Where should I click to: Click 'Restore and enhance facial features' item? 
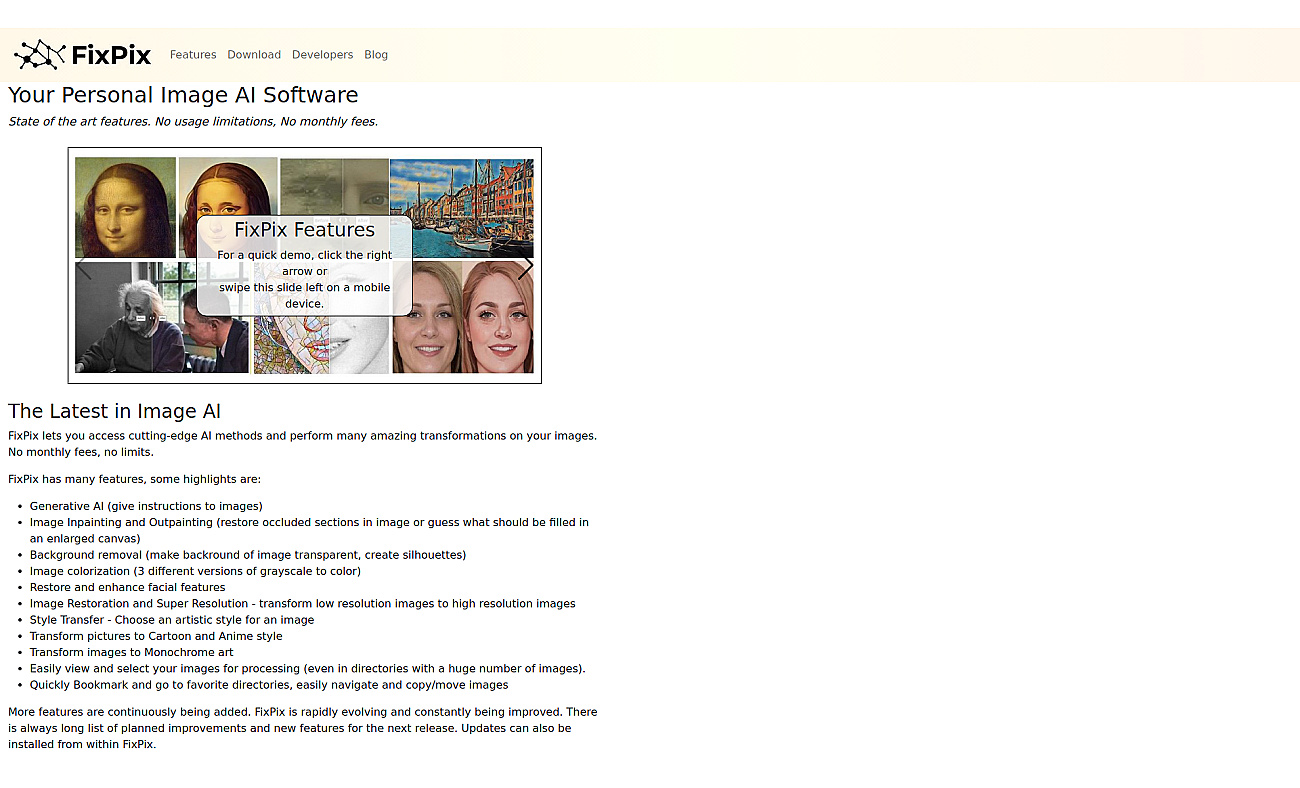(x=127, y=587)
